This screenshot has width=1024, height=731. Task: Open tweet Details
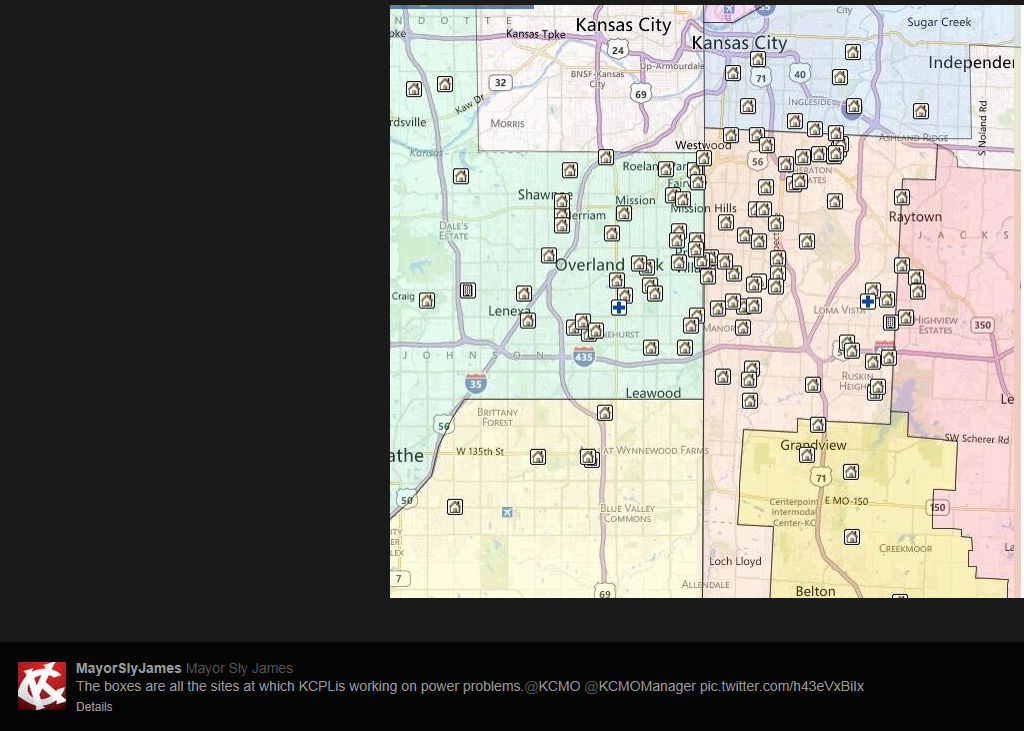click(94, 707)
